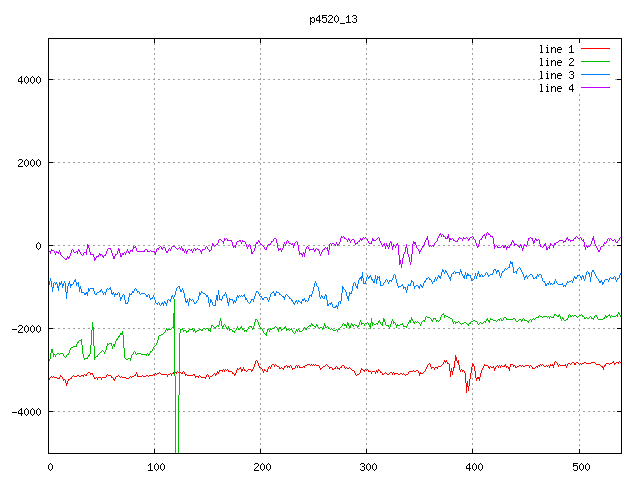Image resolution: width=640 pixels, height=480 pixels.
Task: Click the -4000 label on the y-axis
Action: point(24,412)
